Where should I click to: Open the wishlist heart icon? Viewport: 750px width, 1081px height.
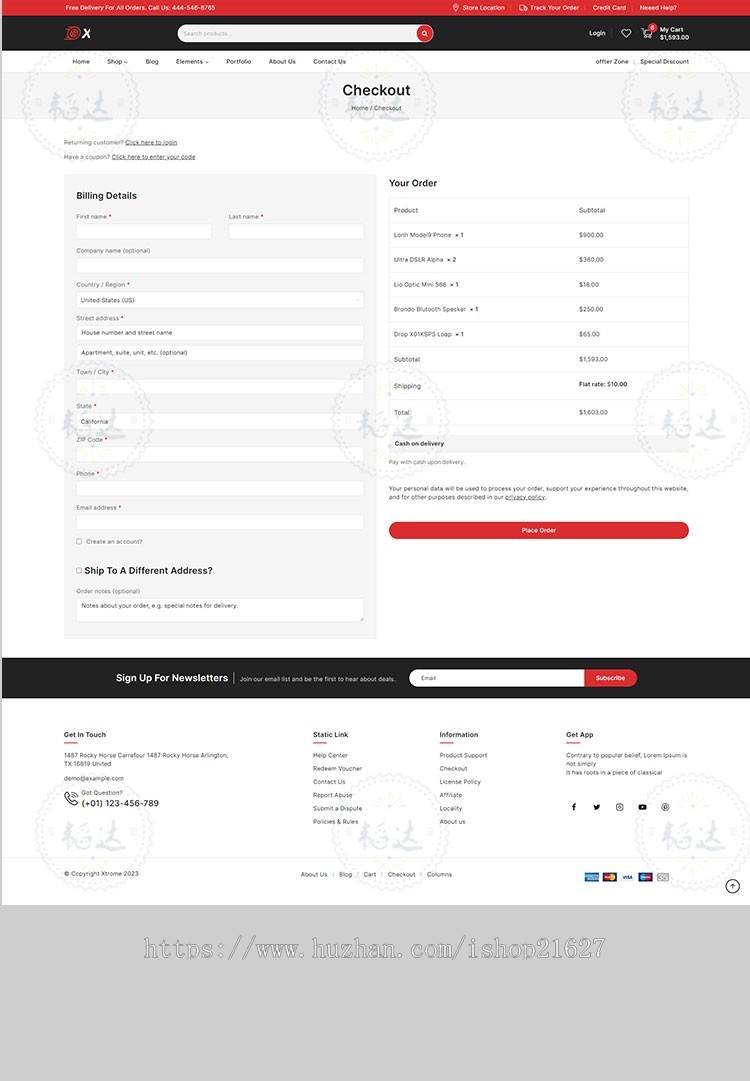click(626, 33)
